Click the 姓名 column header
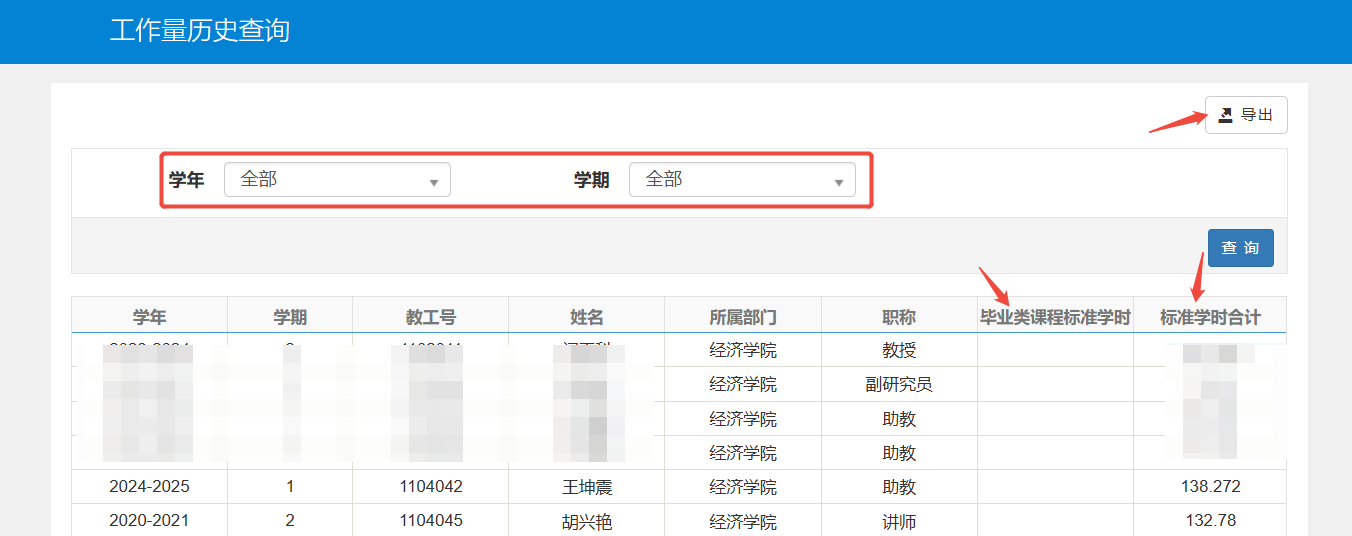The width and height of the screenshot is (1352, 536). (x=586, y=317)
